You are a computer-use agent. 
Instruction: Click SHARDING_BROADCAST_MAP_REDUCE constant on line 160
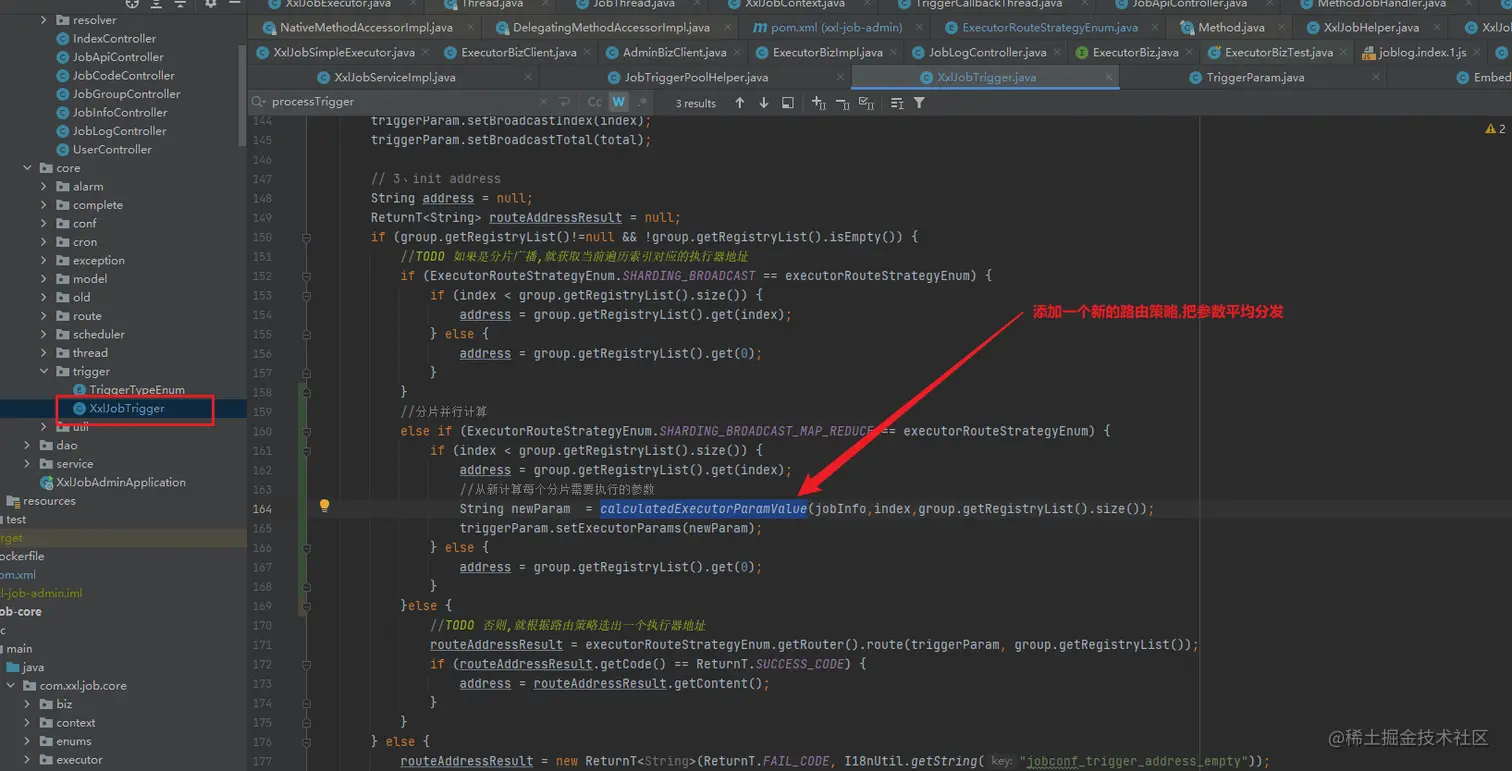pos(767,431)
